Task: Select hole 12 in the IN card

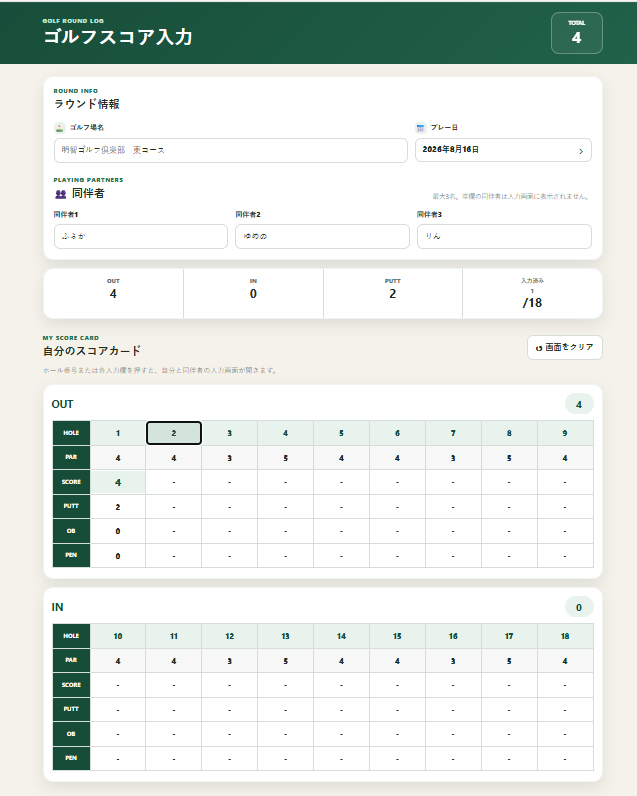Action: point(229,636)
